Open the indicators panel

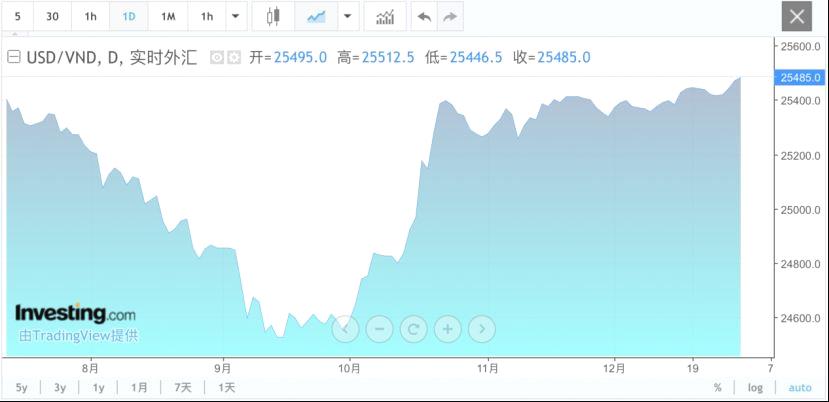click(x=384, y=17)
